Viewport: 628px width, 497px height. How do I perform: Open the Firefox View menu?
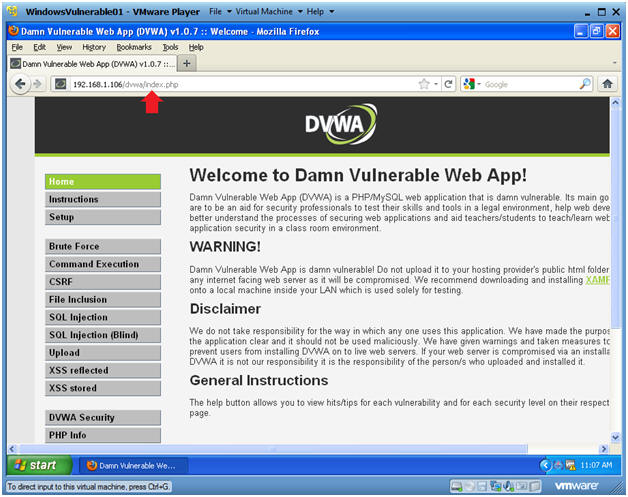coord(64,47)
